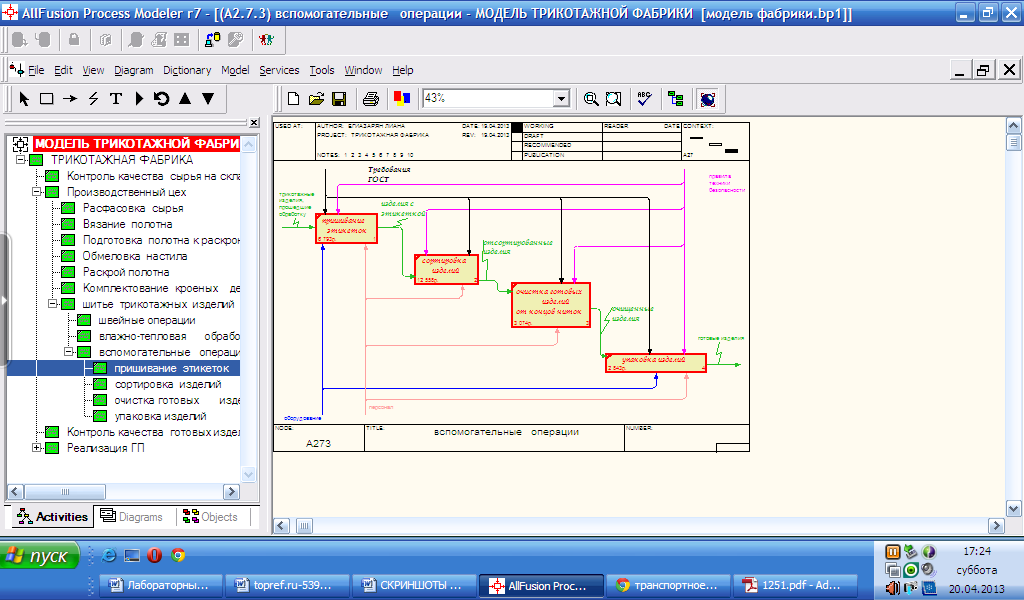Screen dimensions: 1024x600
Task: Select the Activity Box tool
Action: point(46,99)
